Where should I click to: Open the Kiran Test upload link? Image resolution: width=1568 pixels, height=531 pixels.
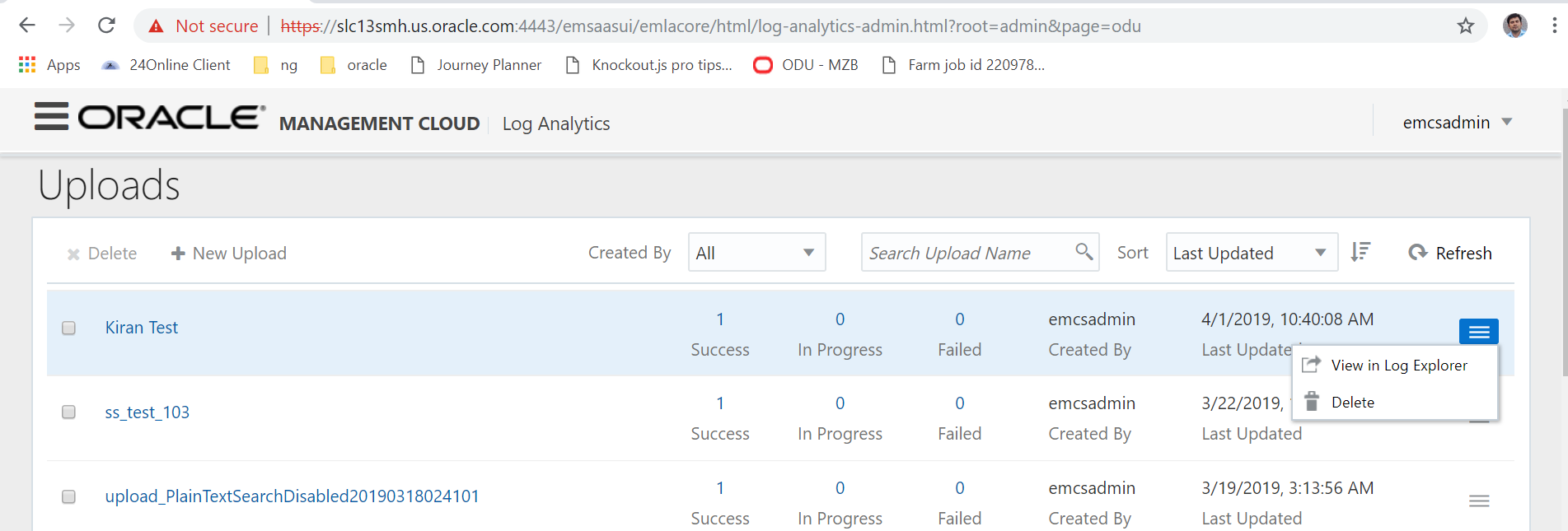(x=142, y=328)
